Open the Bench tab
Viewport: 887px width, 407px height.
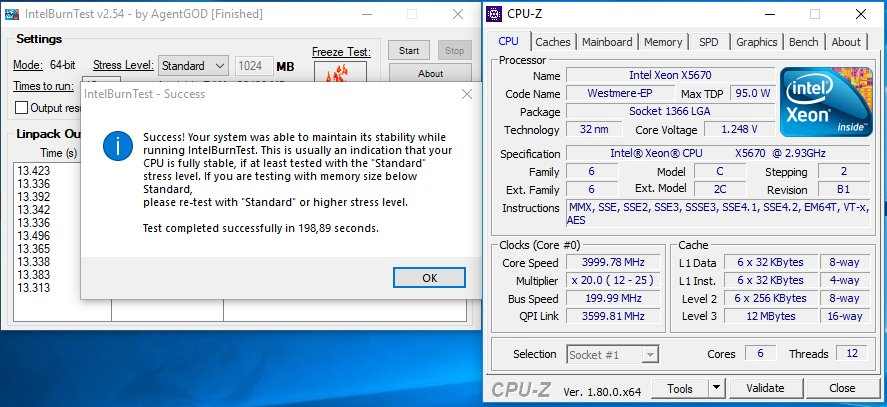pyautogui.click(x=803, y=42)
